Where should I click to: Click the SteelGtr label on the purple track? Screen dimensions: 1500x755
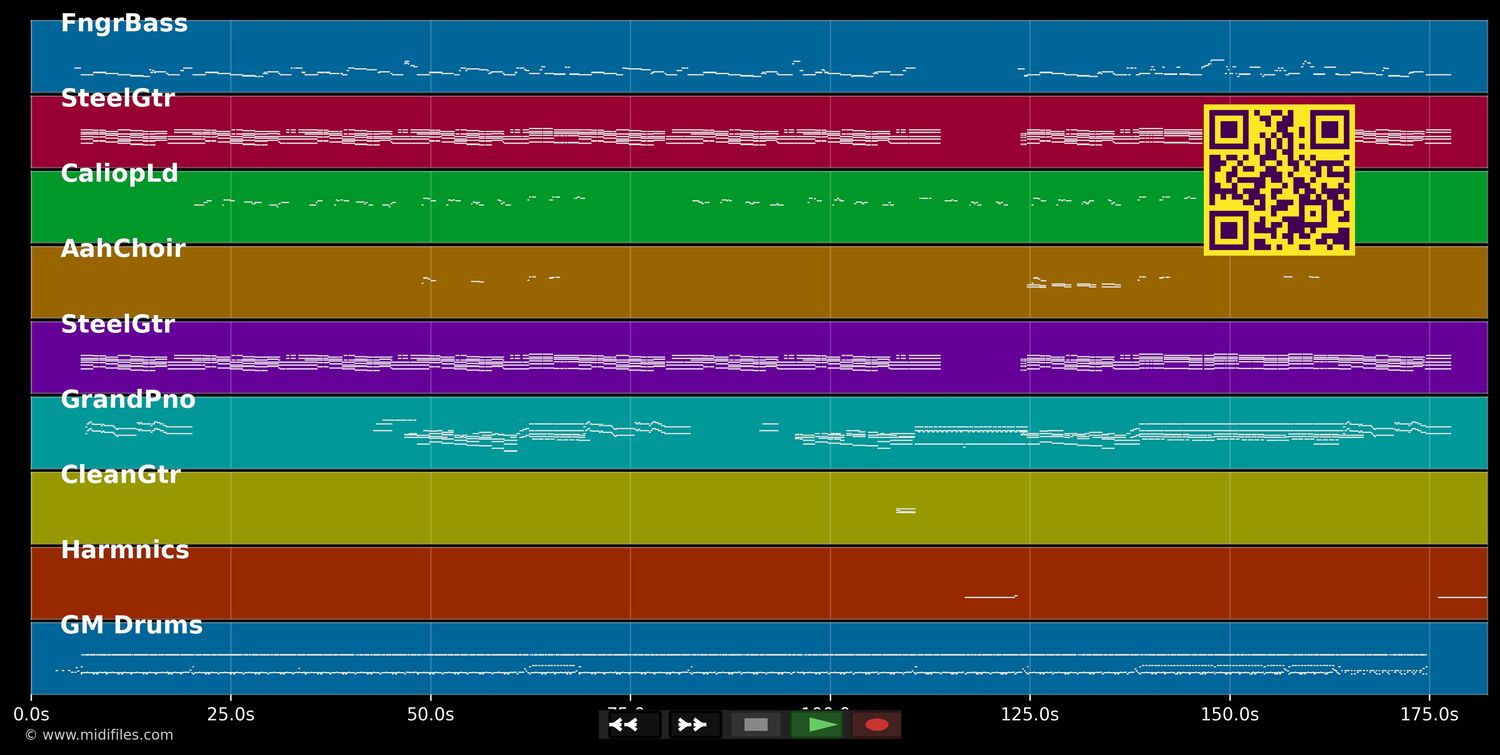click(117, 325)
